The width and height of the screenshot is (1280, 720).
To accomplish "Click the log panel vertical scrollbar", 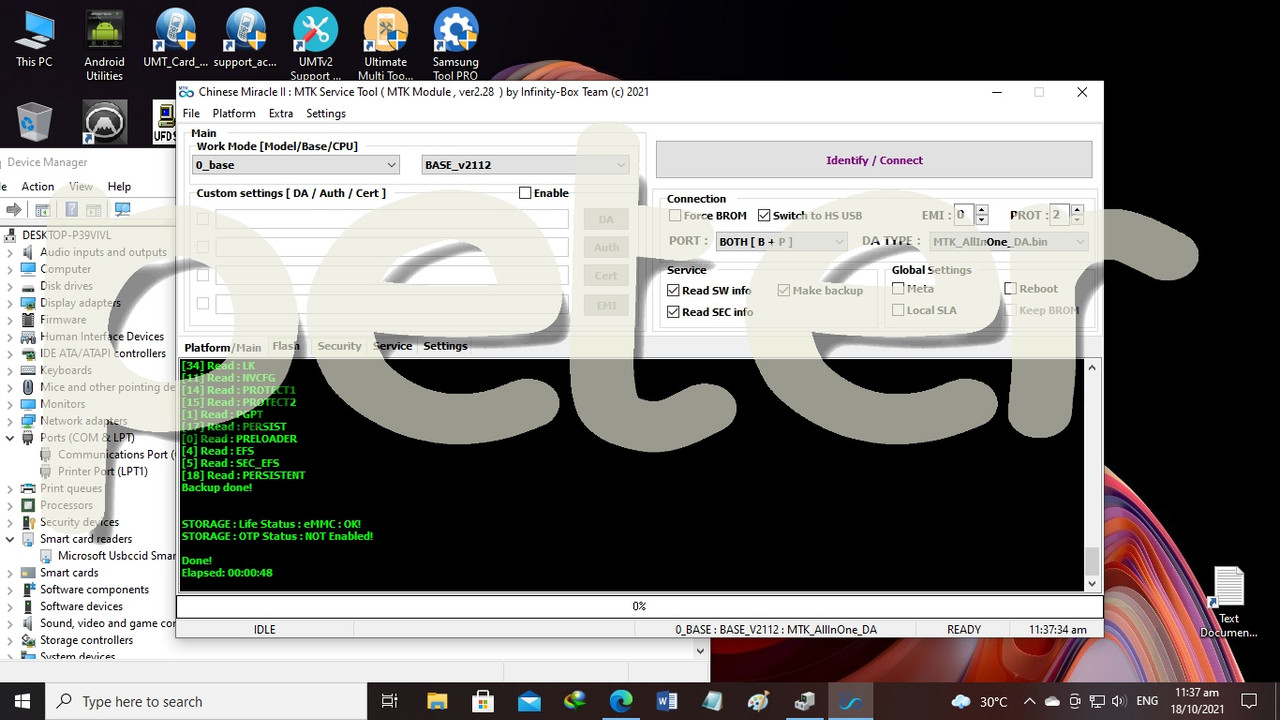I will (1092, 475).
